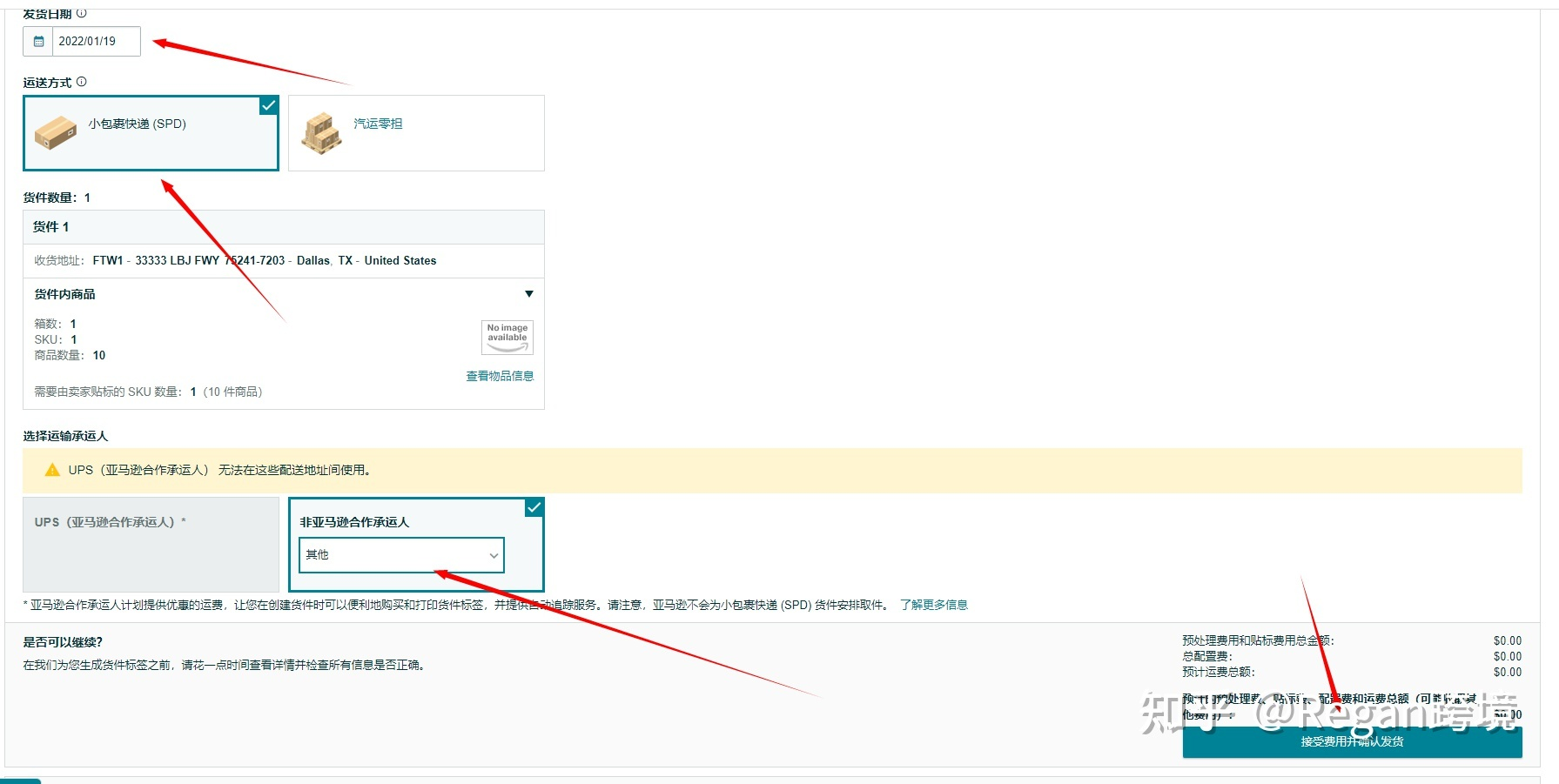Screen dimensions: 1559x784
Task: Select 非亚马逊合作承运人 carrier option
Action: pyautogui.click(x=416, y=545)
